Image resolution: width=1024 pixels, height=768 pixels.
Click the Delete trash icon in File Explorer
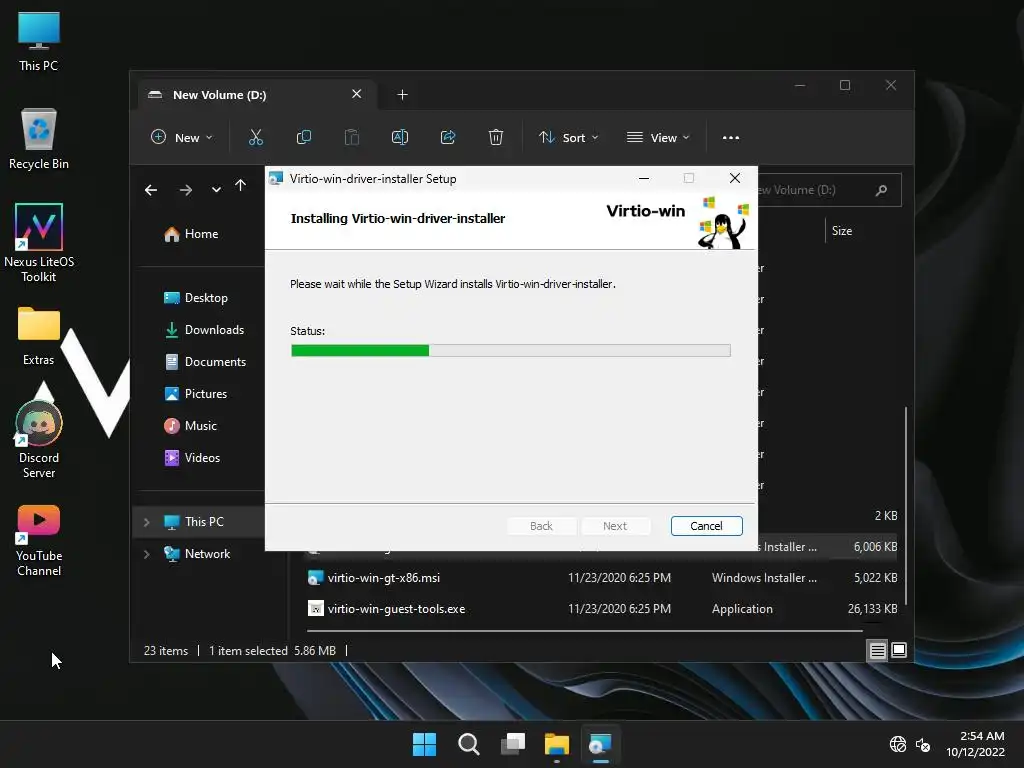point(496,137)
